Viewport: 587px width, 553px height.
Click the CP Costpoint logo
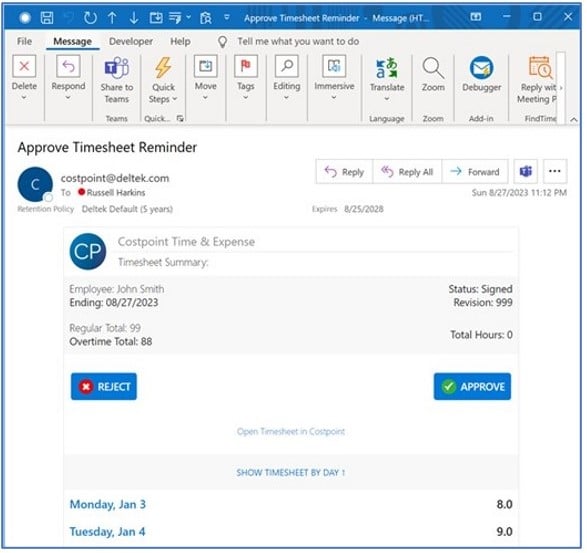pos(88,251)
